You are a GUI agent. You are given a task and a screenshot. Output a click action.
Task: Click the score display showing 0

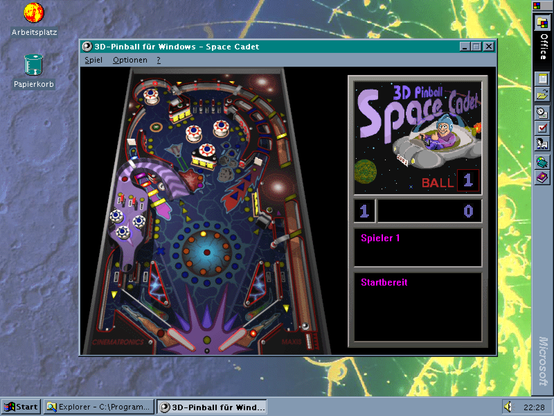pos(429,211)
